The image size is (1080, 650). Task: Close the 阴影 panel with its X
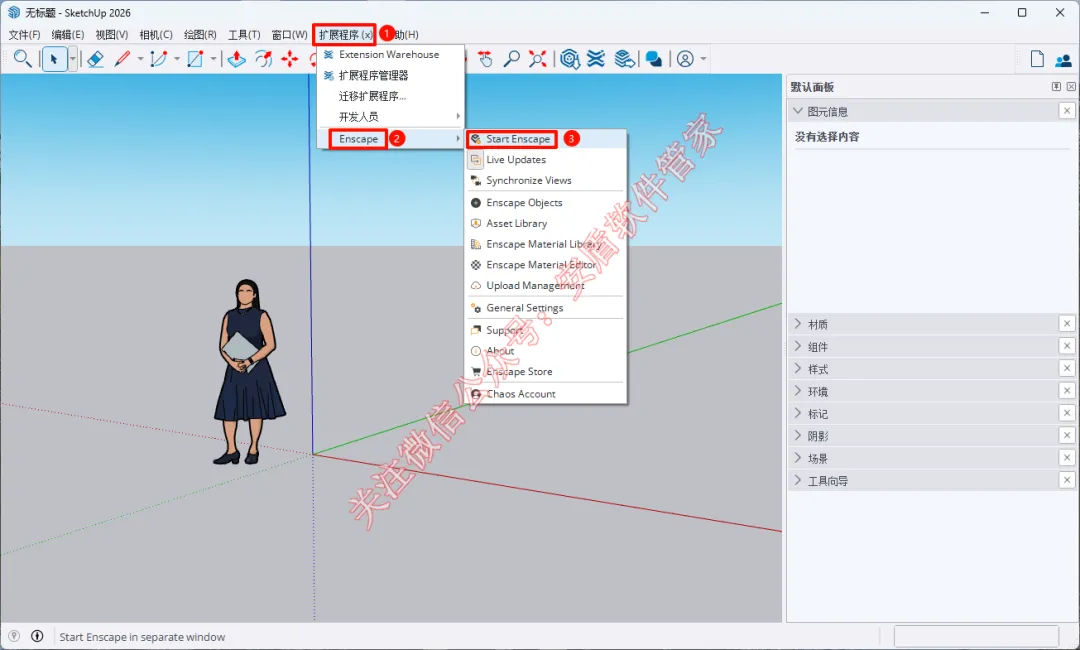click(x=1067, y=435)
